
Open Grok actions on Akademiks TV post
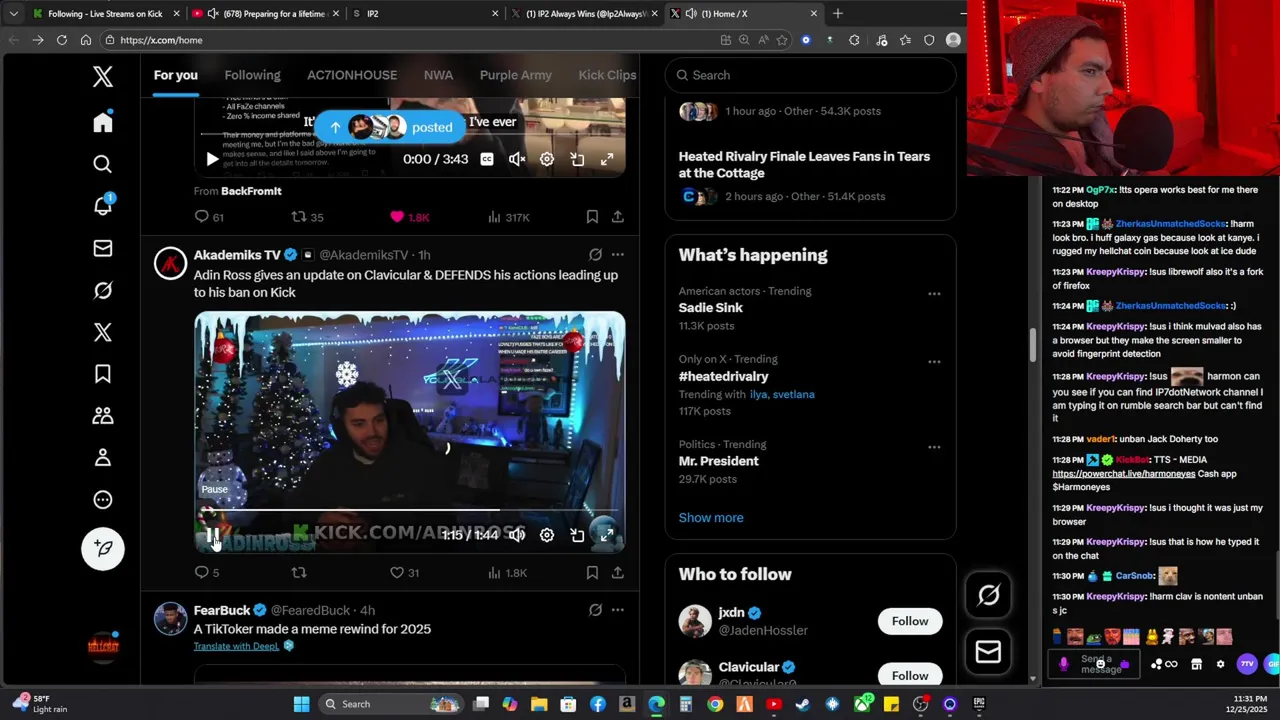click(x=595, y=255)
